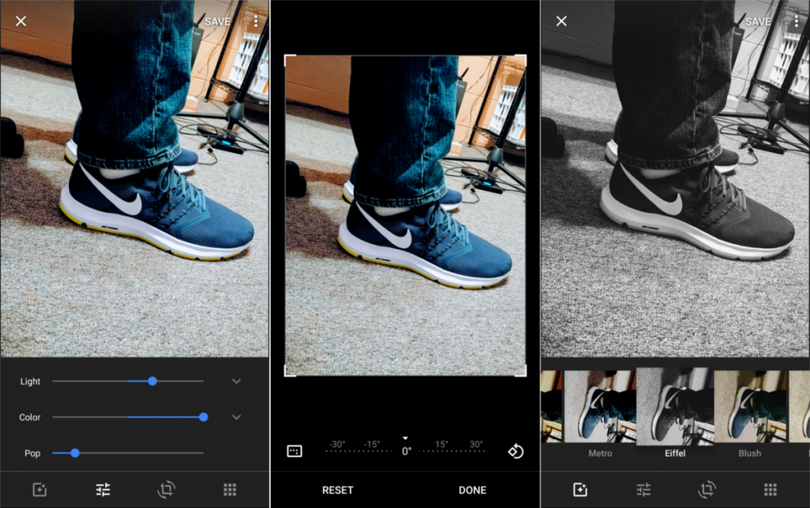This screenshot has height=508, width=810.
Task: Open crop and rotate tool from the Light/Color adjustments screen
Action: tap(166, 489)
